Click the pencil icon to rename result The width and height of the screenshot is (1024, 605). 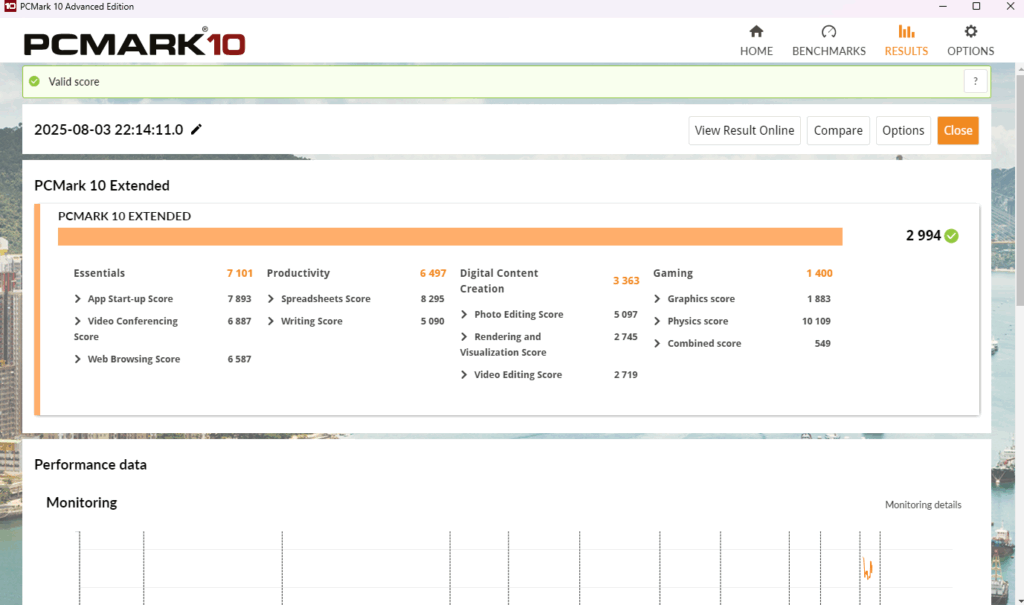pos(197,130)
